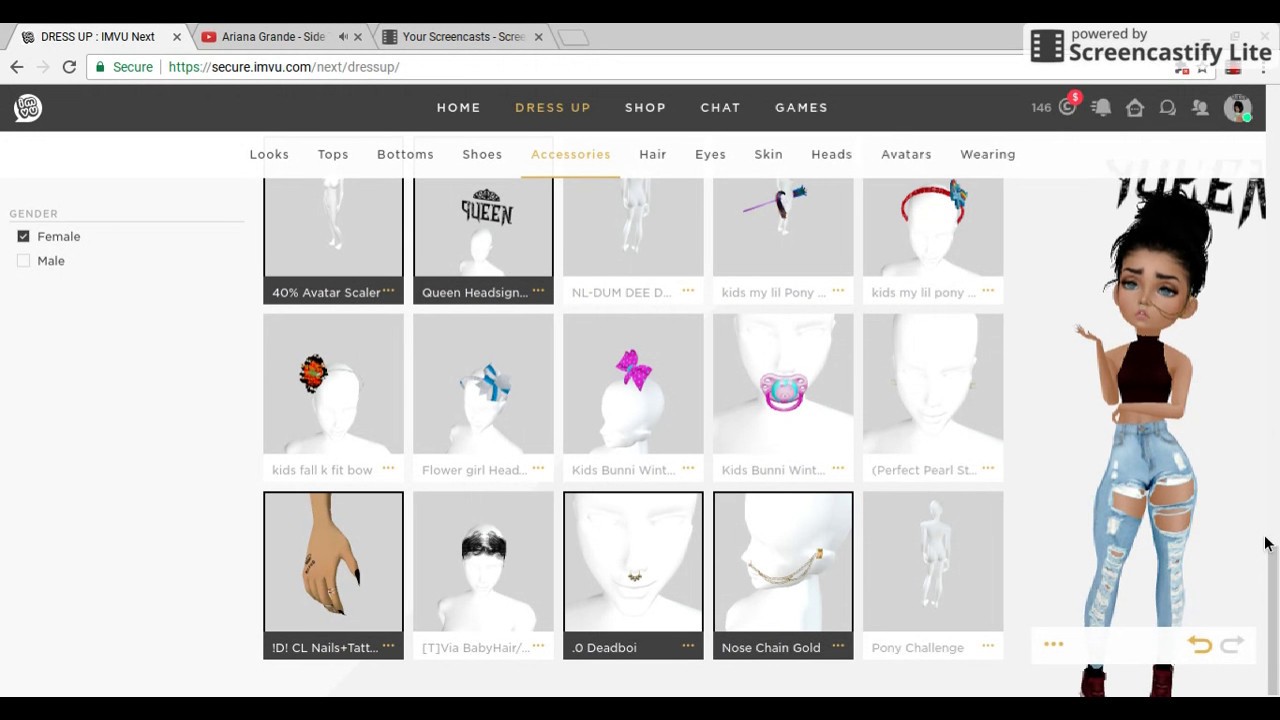The height and width of the screenshot is (720, 1280).
Task: Switch to Shoes category tab
Action: [x=482, y=154]
